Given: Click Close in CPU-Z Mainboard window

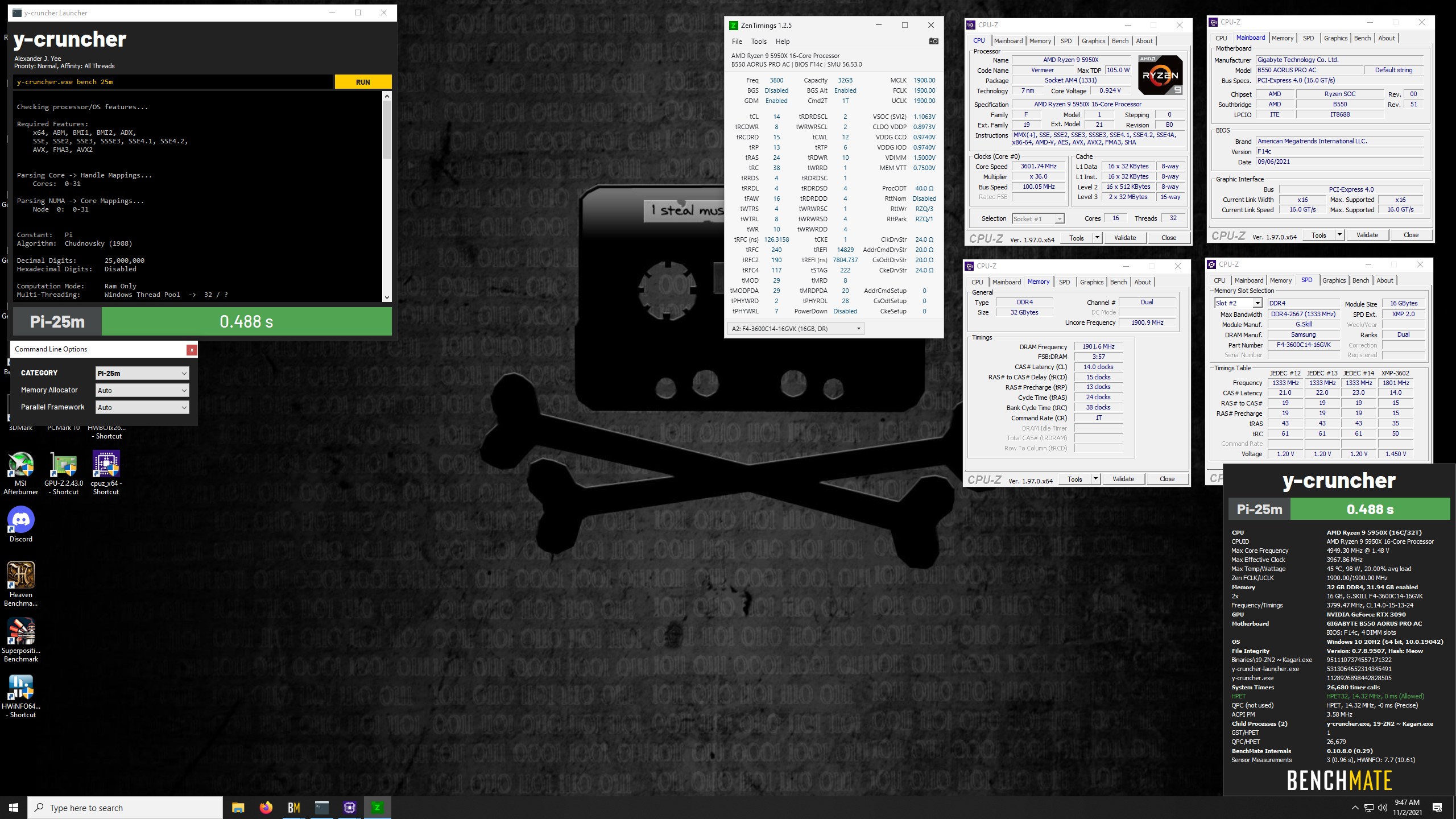Looking at the screenshot, I should pyautogui.click(x=1411, y=235).
